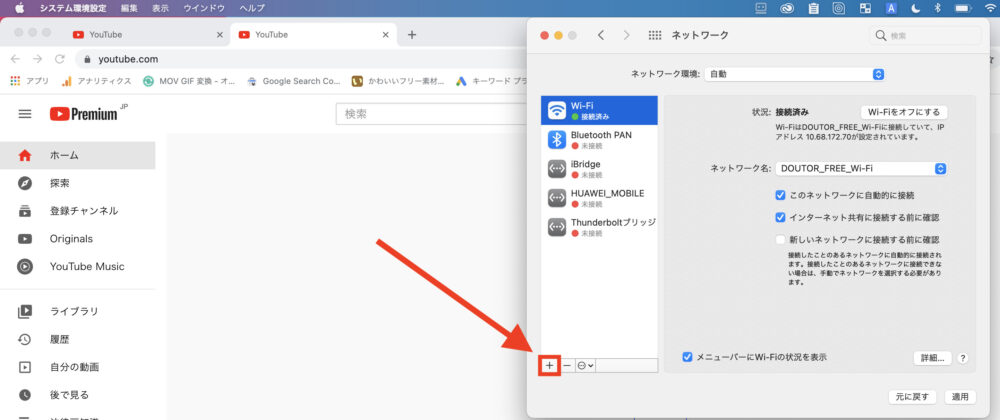
Task: Open ホーム in YouTube sidebar
Action: click(78, 155)
